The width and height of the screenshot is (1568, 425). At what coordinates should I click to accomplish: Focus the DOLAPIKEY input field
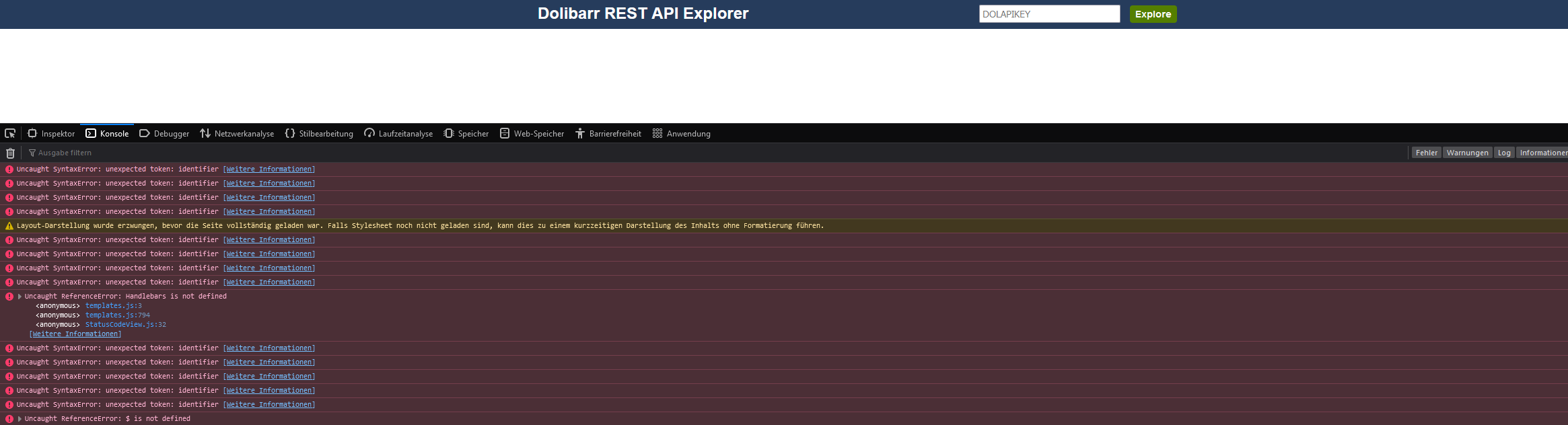1049,14
